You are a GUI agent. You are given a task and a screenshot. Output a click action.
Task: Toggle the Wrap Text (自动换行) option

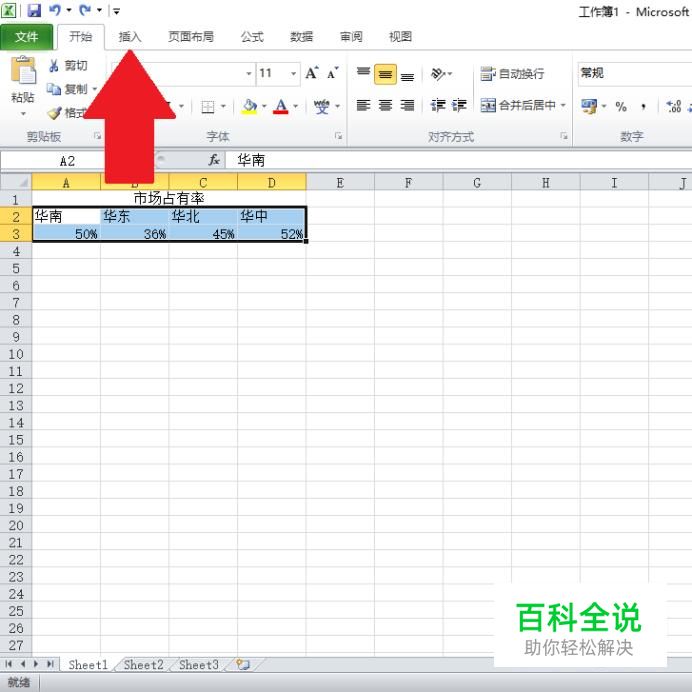pyautogui.click(x=512, y=74)
